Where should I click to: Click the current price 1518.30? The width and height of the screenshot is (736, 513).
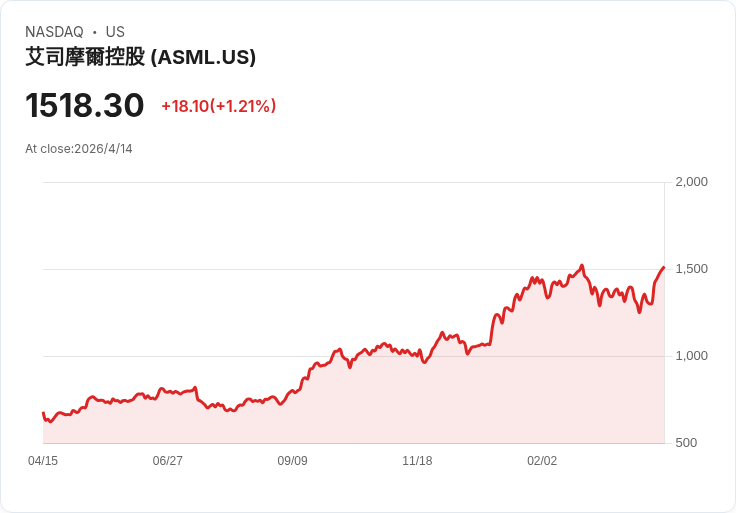[x=85, y=105]
